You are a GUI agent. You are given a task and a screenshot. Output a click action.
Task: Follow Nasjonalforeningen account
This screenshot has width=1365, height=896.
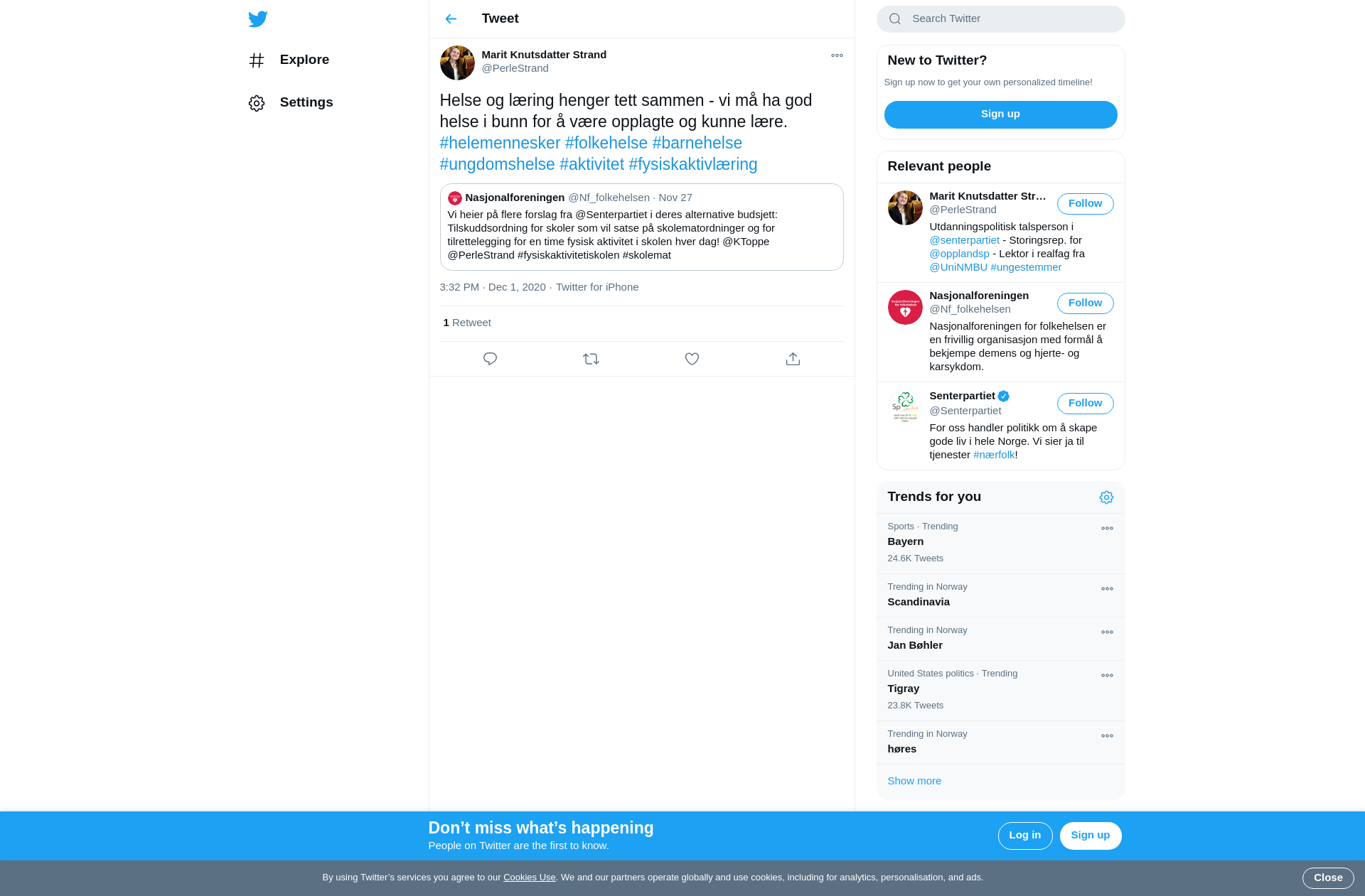[1085, 303]
